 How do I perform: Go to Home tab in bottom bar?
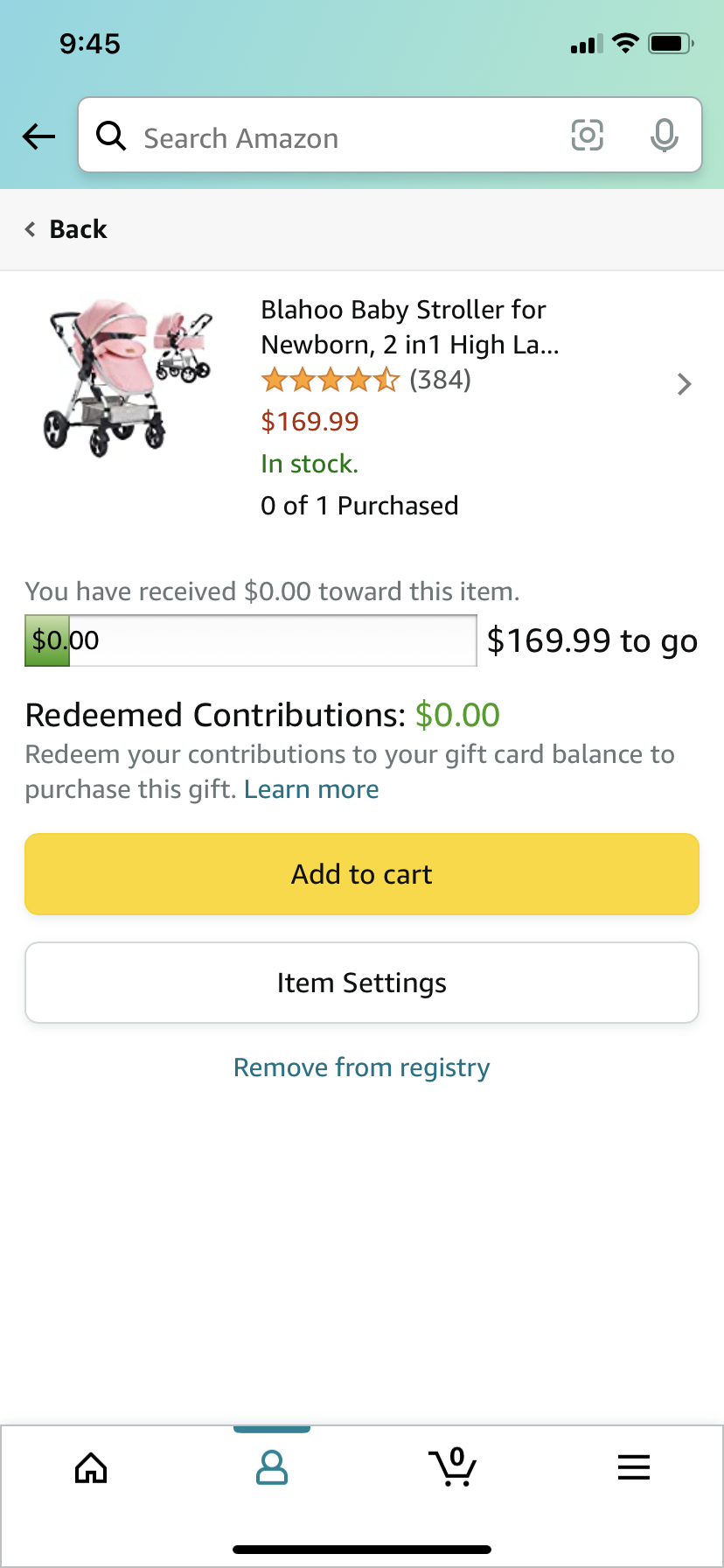(91, 1467)
